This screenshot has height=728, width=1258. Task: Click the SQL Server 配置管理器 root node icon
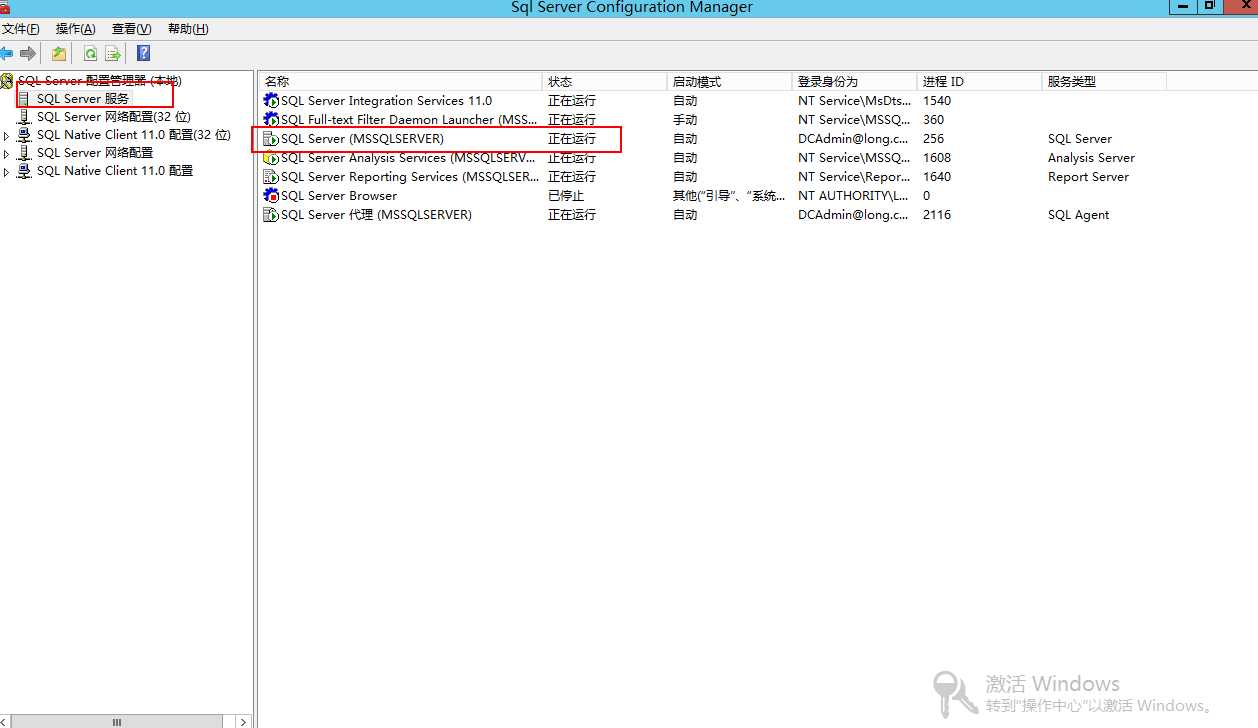pos(7,80)
